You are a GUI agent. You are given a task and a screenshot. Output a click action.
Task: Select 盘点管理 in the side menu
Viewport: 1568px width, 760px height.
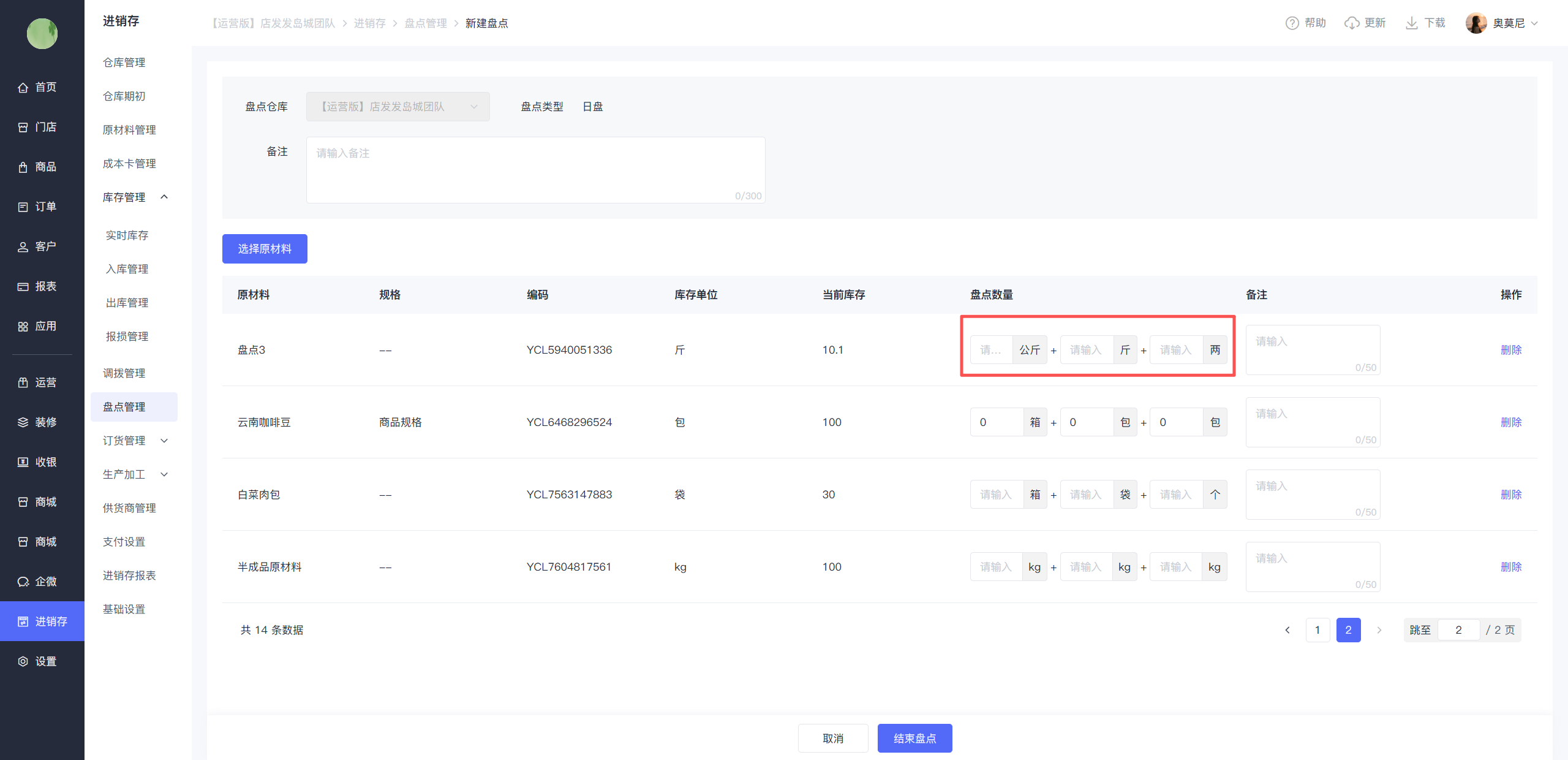124,407
